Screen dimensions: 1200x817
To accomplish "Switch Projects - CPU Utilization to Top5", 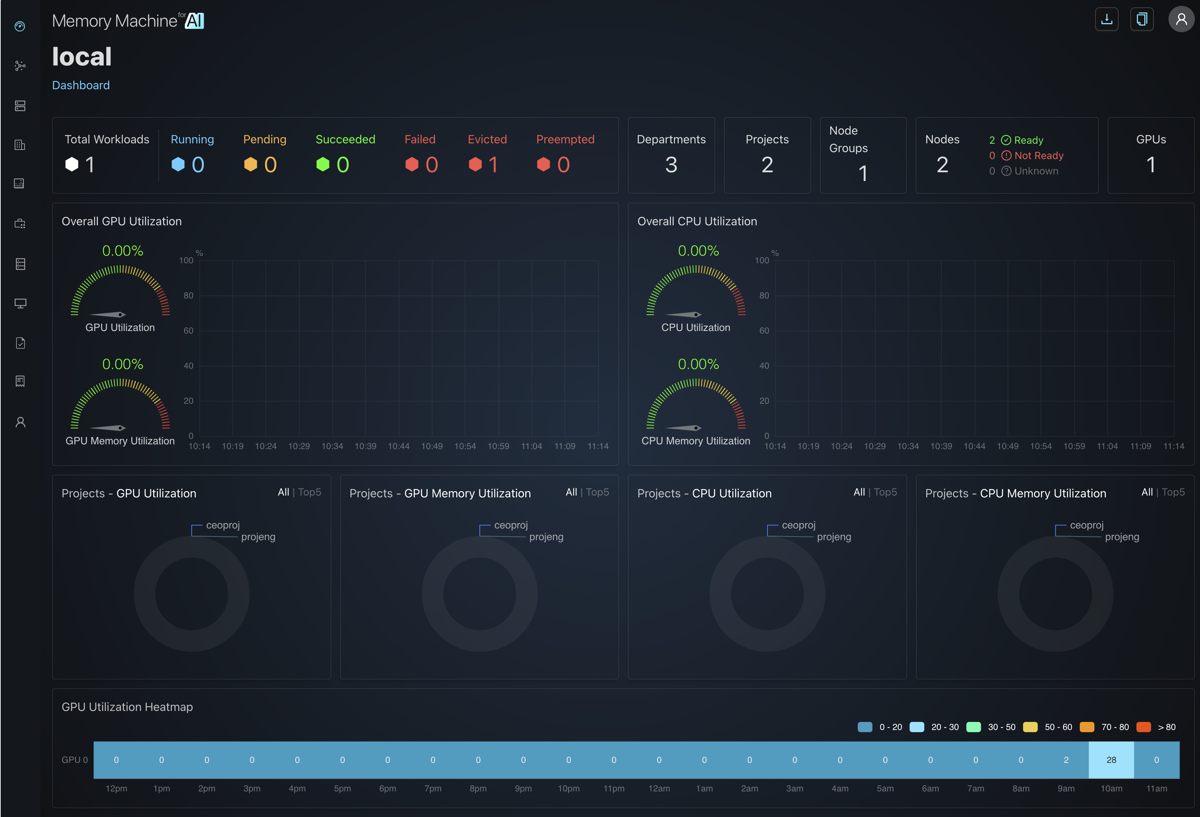I will 885,492.
